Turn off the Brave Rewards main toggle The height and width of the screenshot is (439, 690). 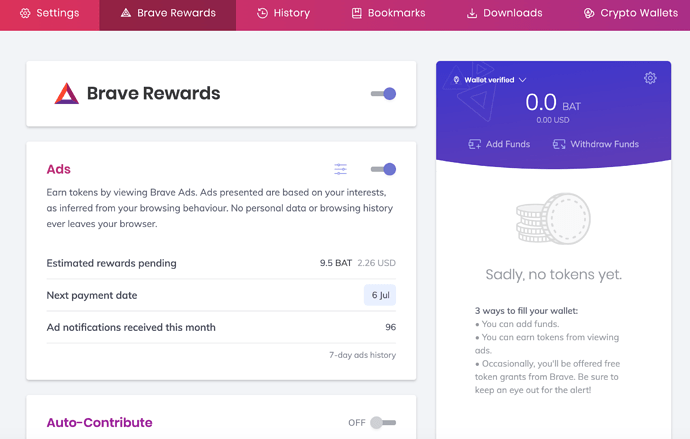(x=383, y=94)
